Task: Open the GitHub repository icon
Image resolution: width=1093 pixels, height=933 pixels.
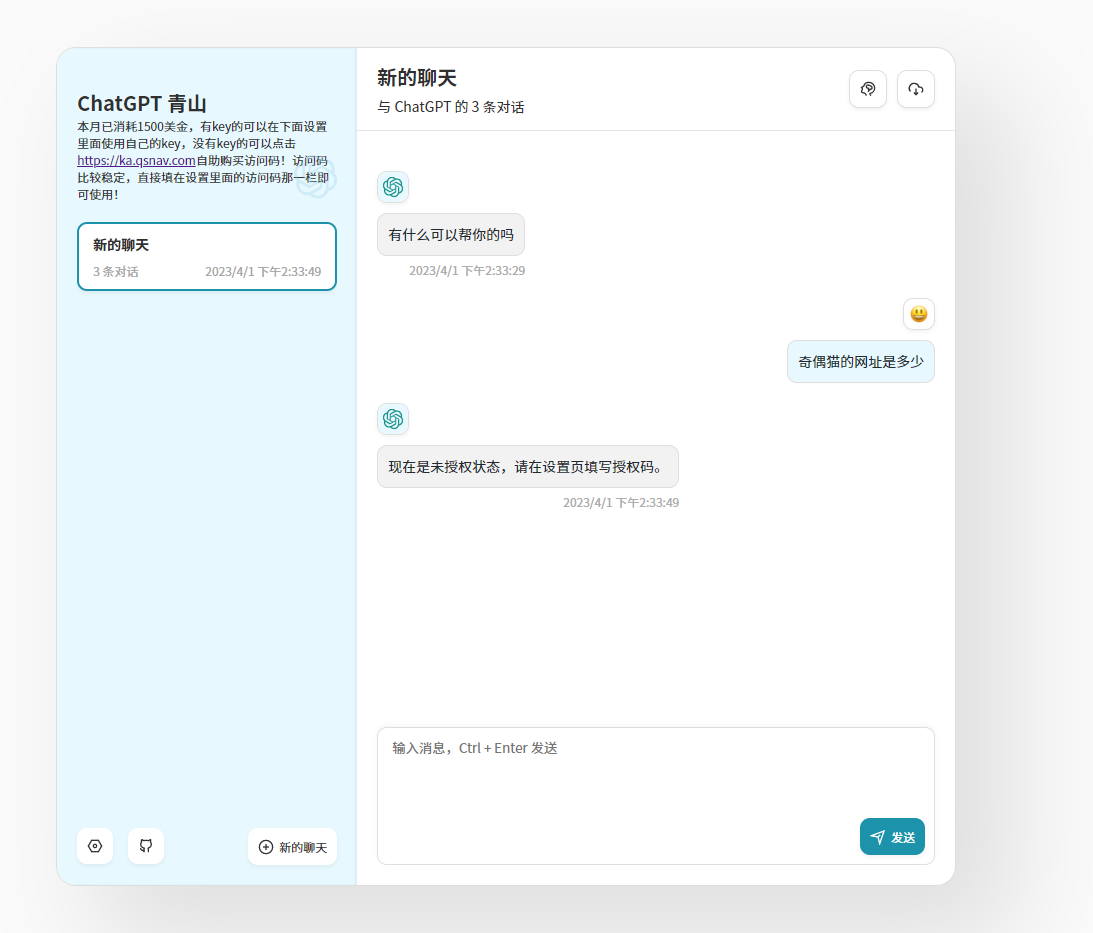Action: [146, 846]
